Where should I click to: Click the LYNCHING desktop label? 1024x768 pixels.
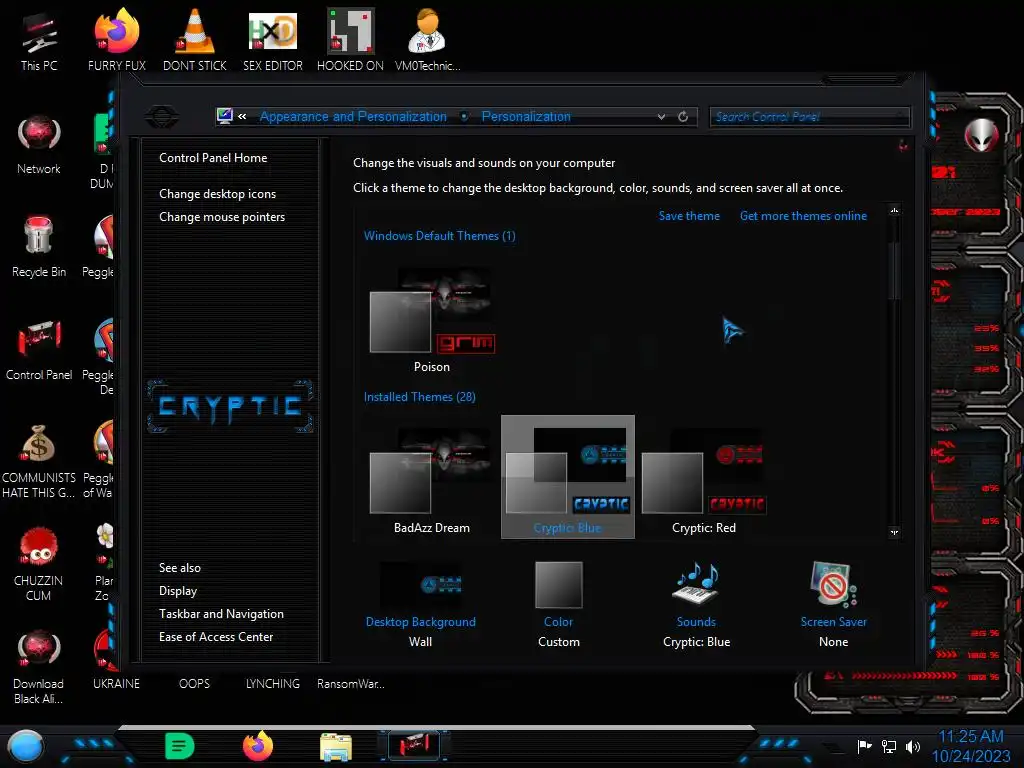click(x=273, y=684)
